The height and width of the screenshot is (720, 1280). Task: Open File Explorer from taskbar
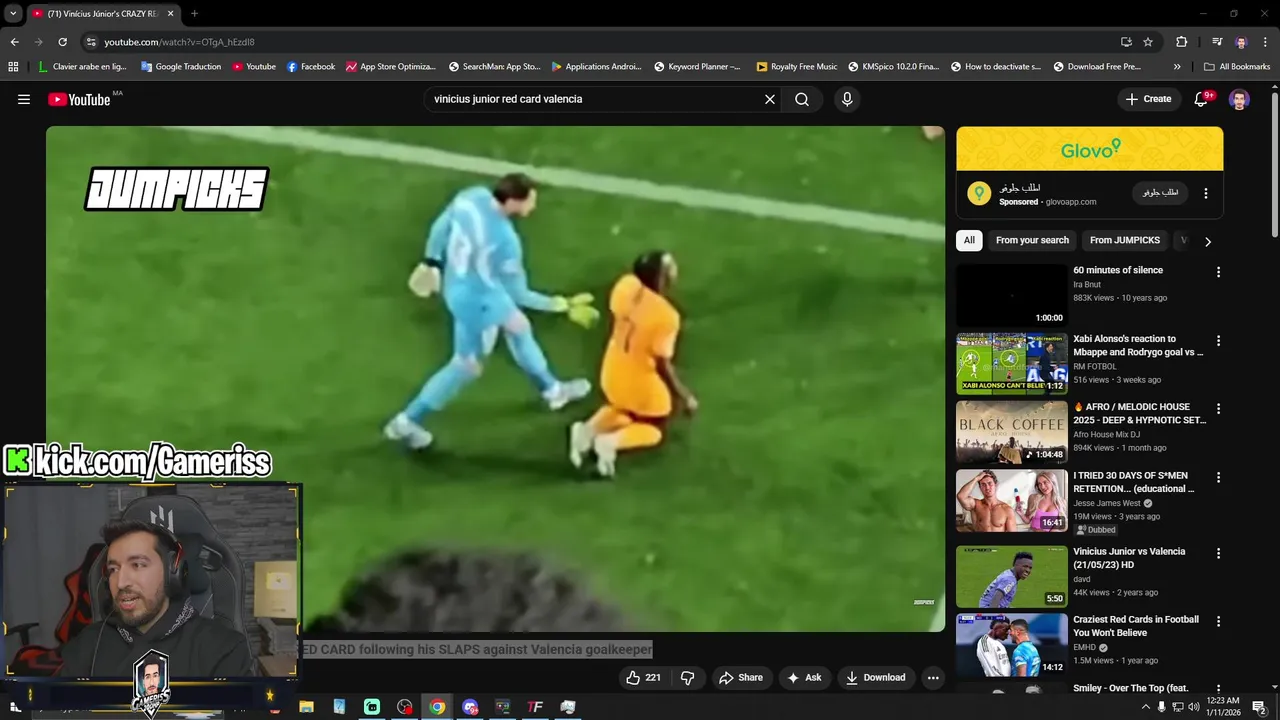[306, 707]
